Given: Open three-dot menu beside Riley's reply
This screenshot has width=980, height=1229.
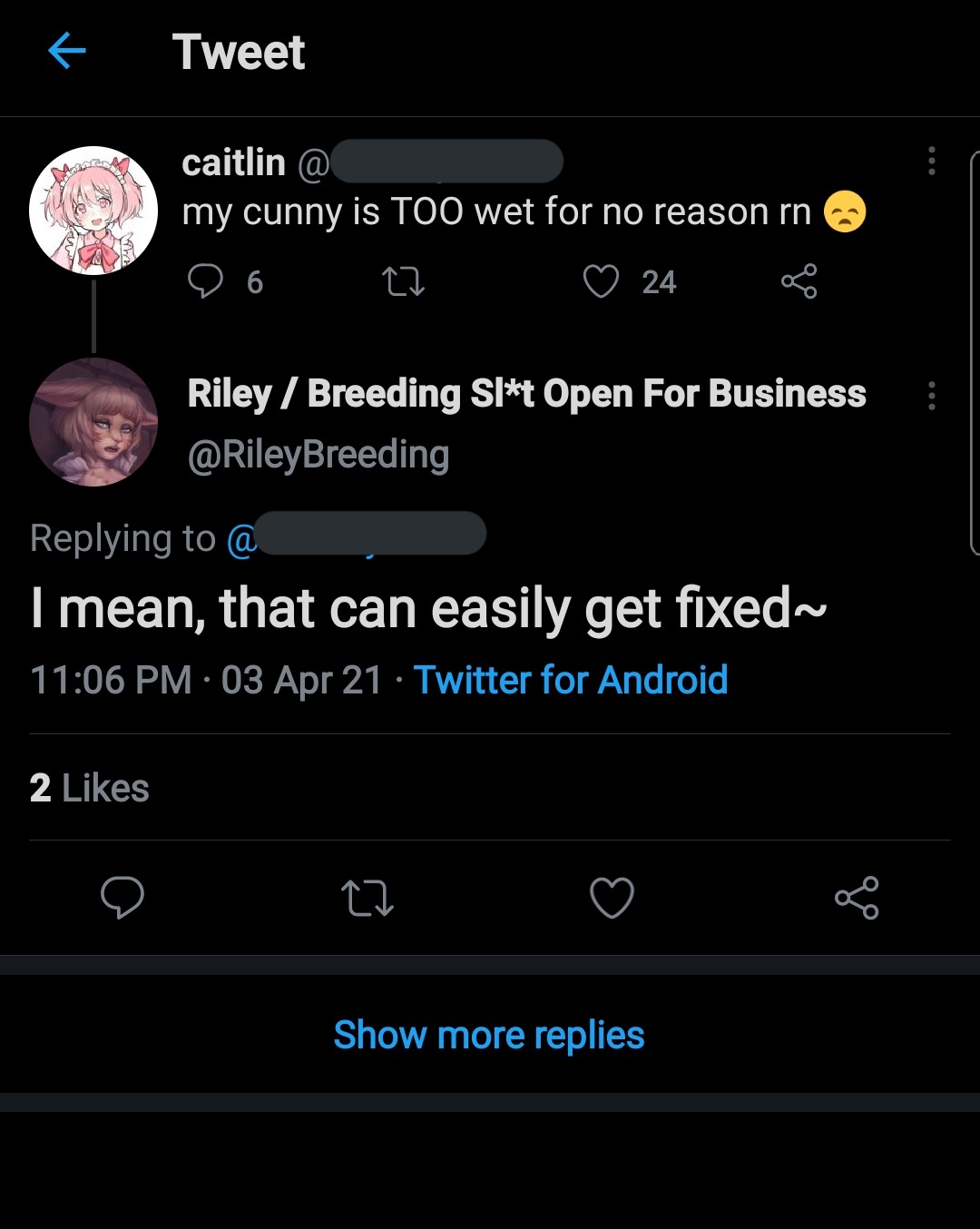Looking at the screenshot, I should point(931,396).
